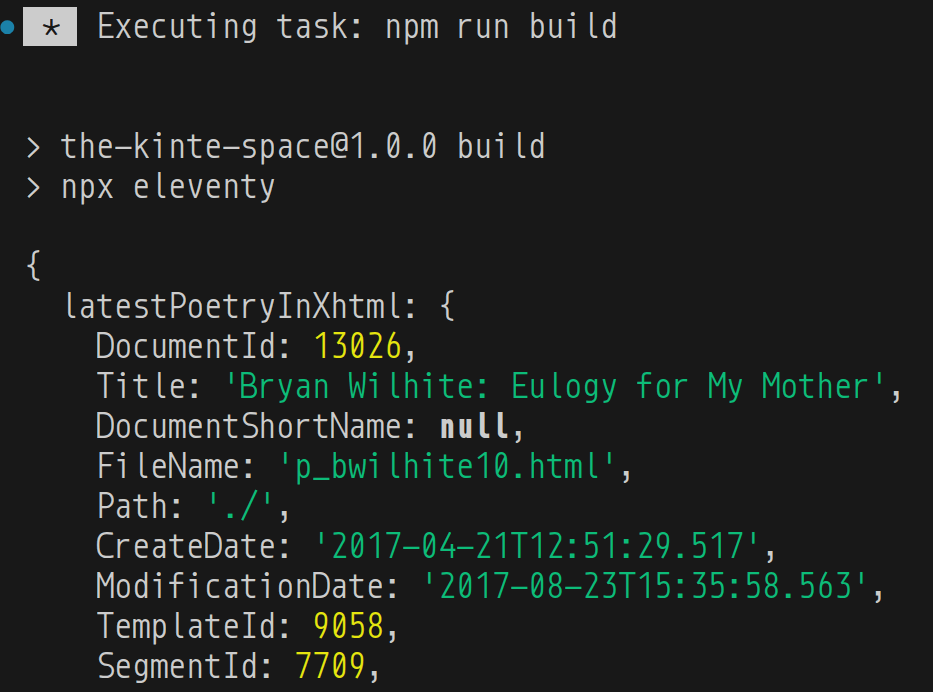Click the 'FileName:' key label
This screenshot has height=692, width=933.
[176, 466]
